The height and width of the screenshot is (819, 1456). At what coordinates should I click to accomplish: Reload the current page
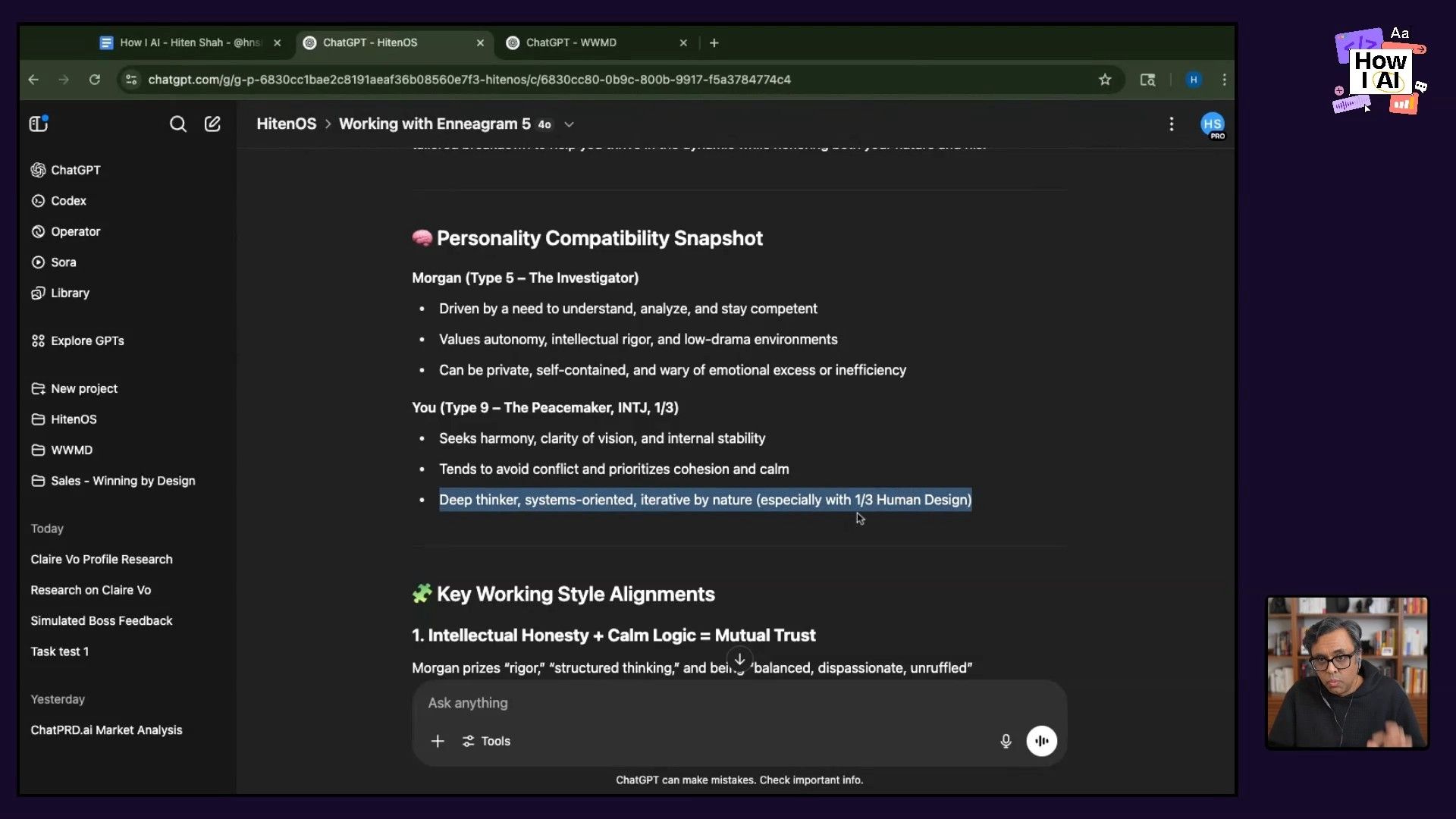click(x=94, y=80)
